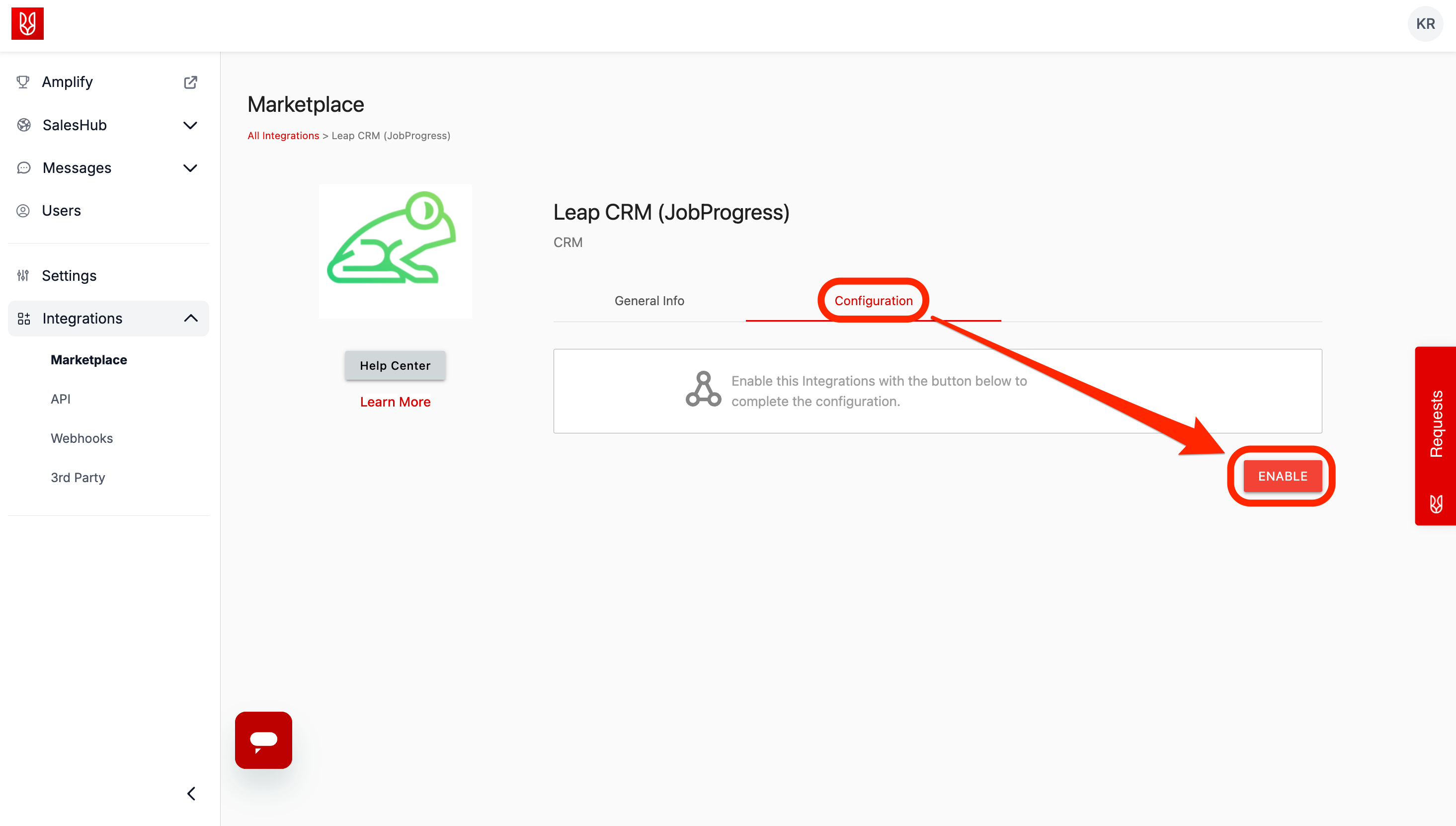This screenshot has height=826, width=1456.
Task: Click the red company logo in header
Action: 27,24
